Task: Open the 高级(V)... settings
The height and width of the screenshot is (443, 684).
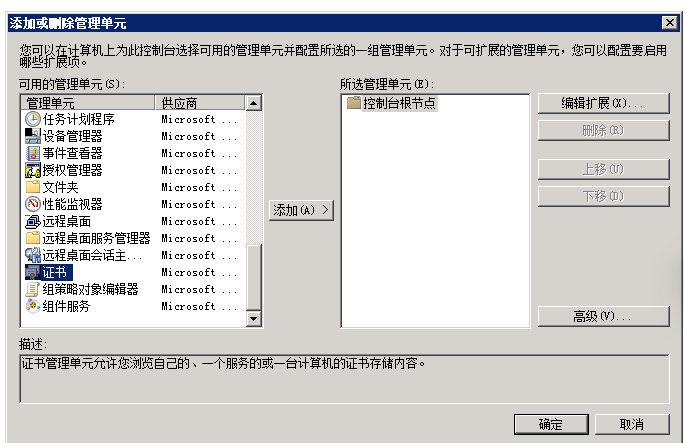Action: pos(603,316)
